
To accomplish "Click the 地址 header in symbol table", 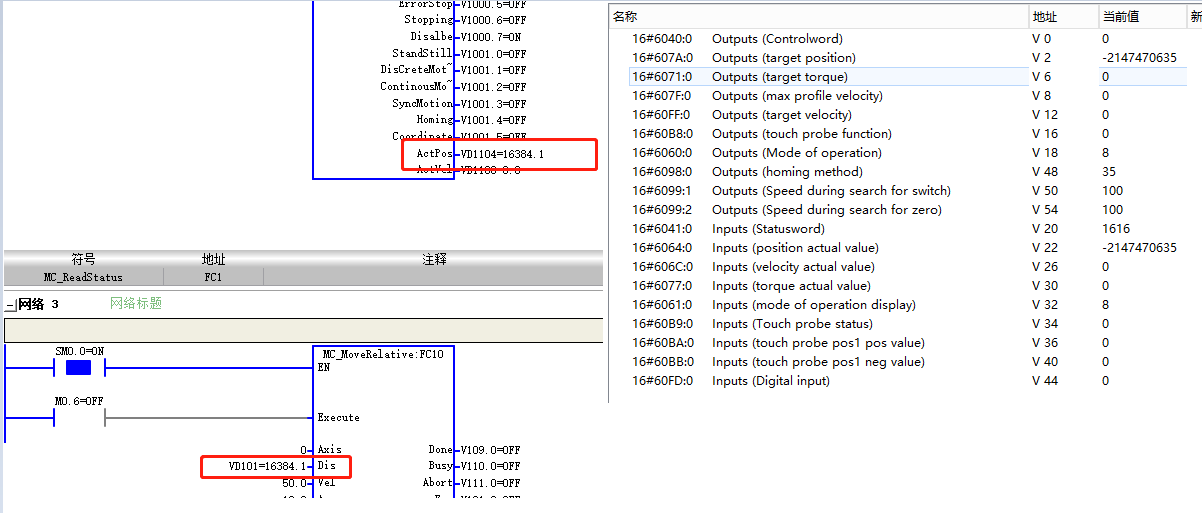I will tap(213, 259).
